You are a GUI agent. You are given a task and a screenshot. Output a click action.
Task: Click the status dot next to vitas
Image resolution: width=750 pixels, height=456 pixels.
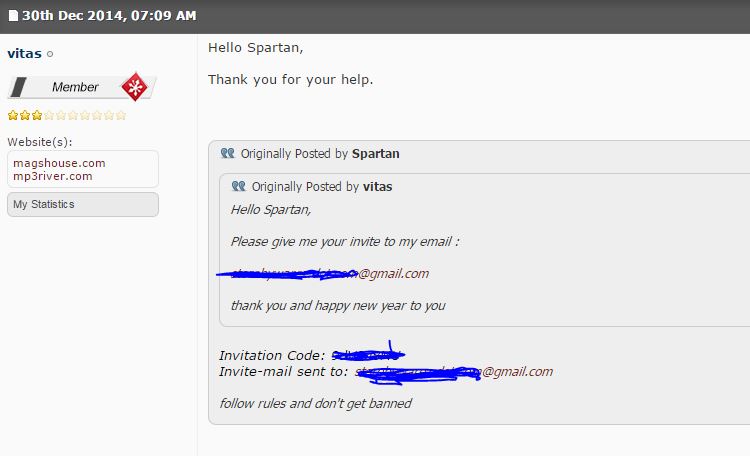50,54
